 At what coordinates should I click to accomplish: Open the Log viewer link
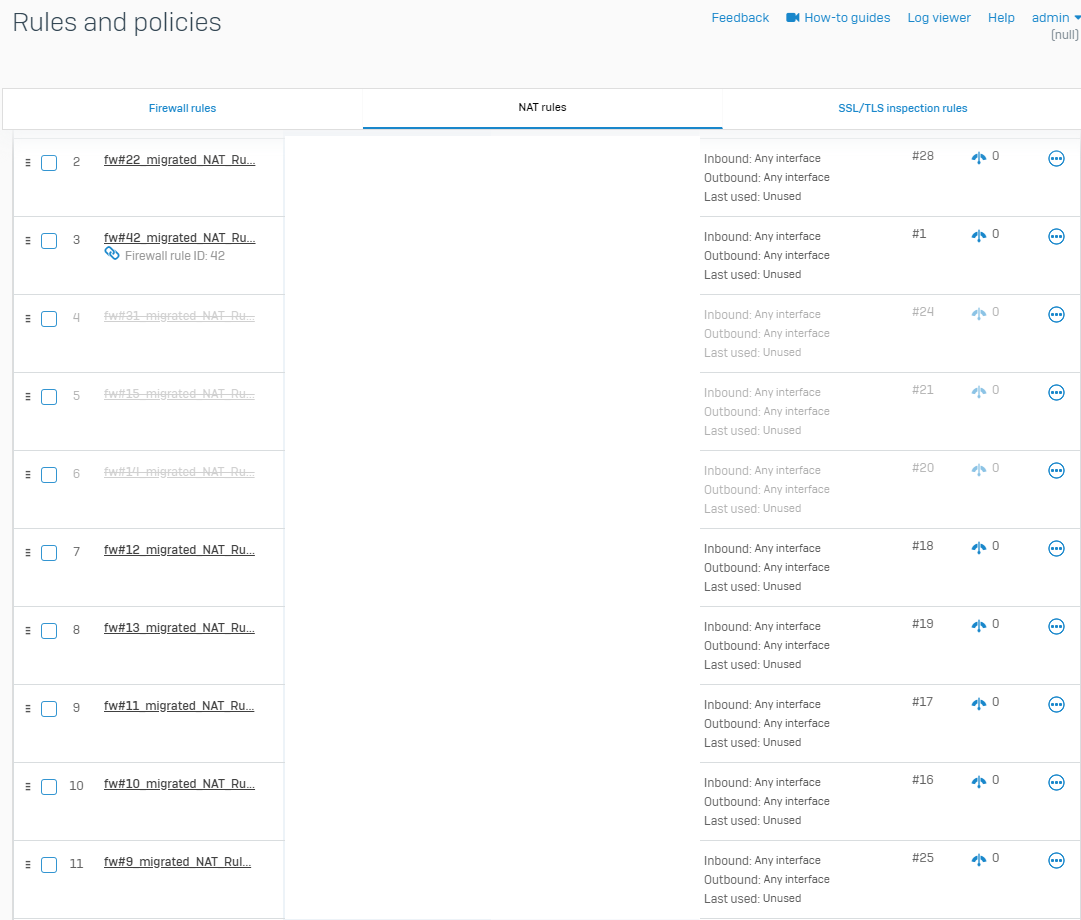[938, 18]
